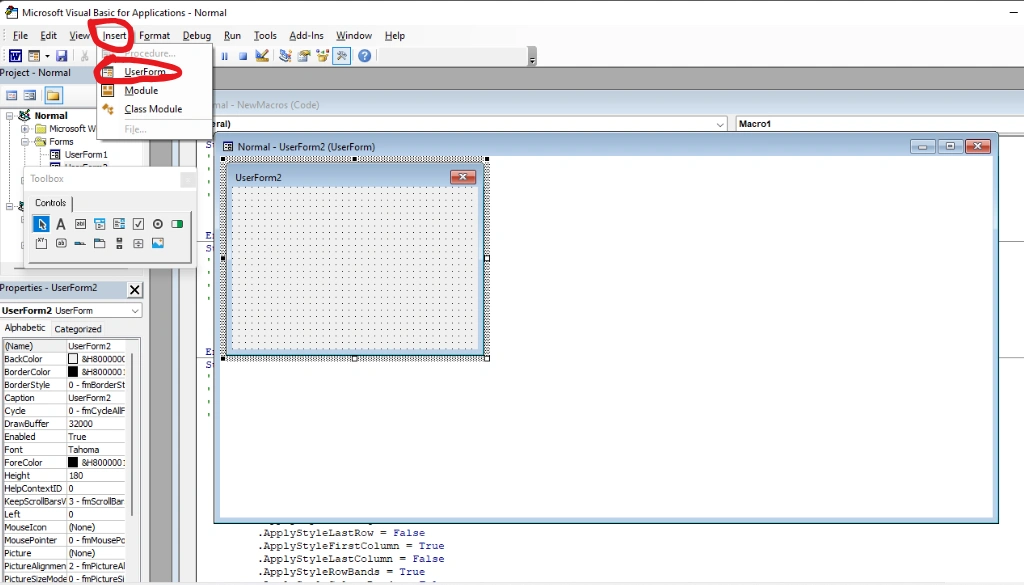Open the Window menu
1024x585 pixels.
354,35
